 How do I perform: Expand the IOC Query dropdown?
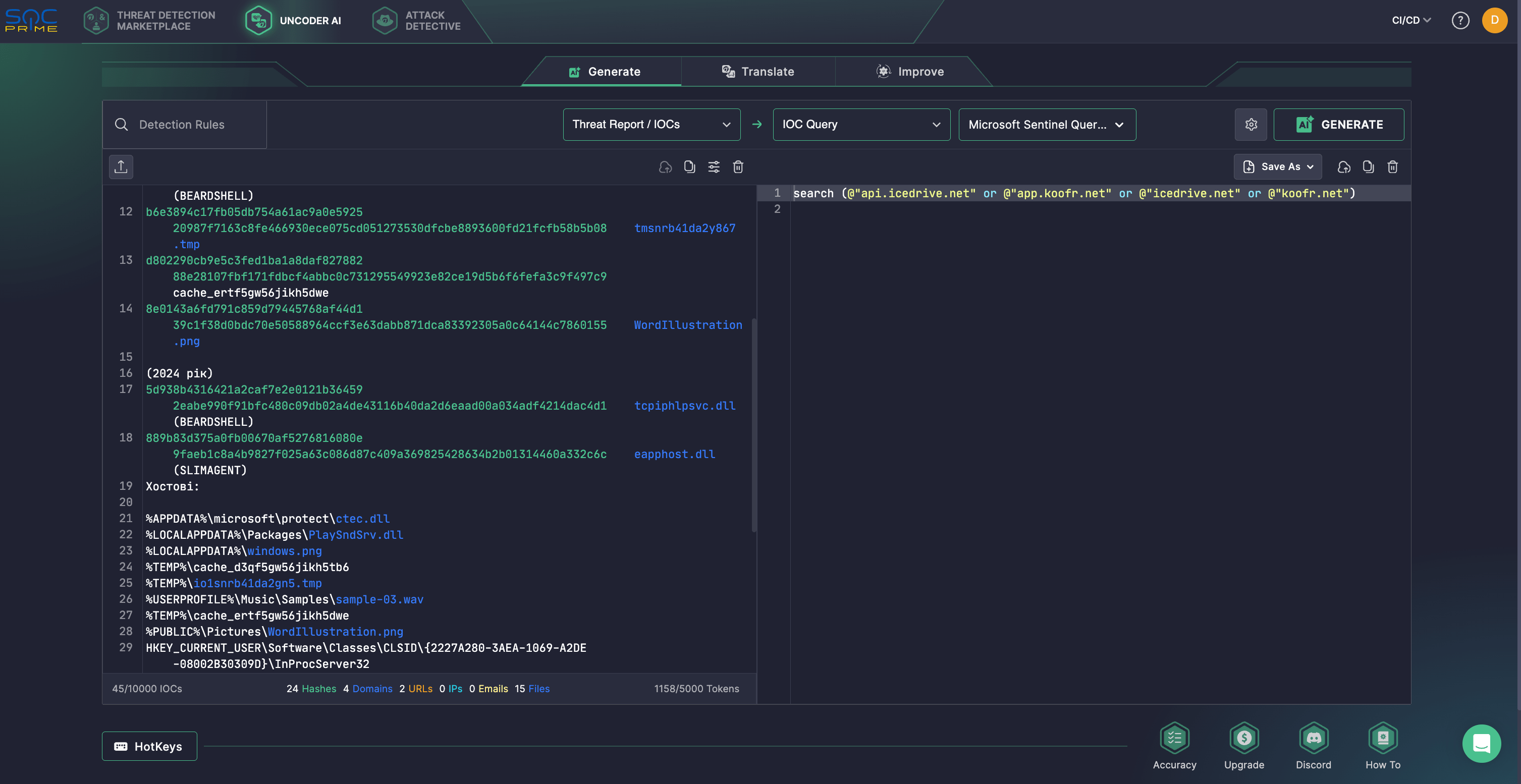point(861,125)
